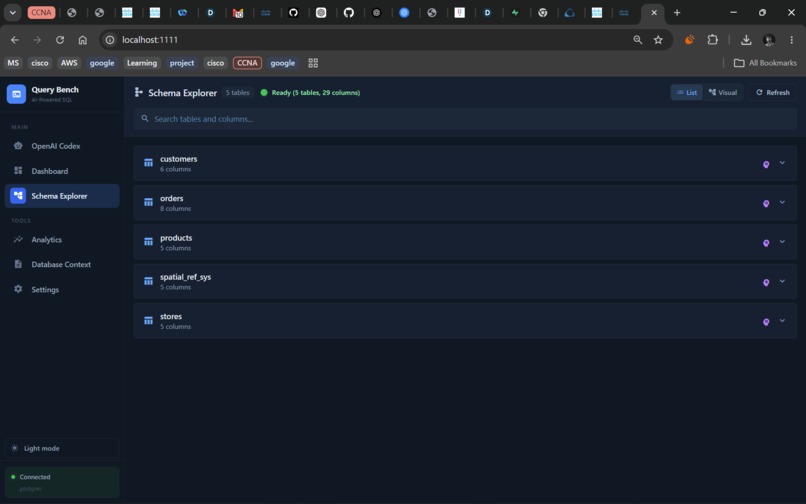Screen dimensions: 806x504
Task: Click the Query Bench logo icon
Action: (16, 94)
